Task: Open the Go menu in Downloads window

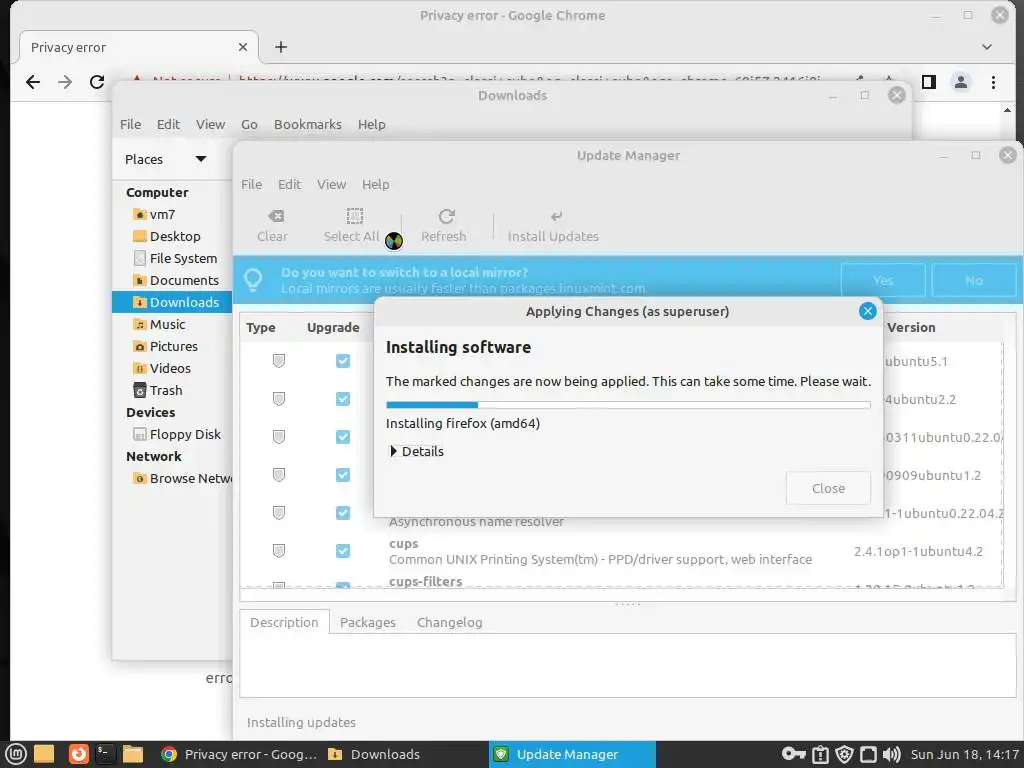Action: pyautogui.click(x=249, y=124)
